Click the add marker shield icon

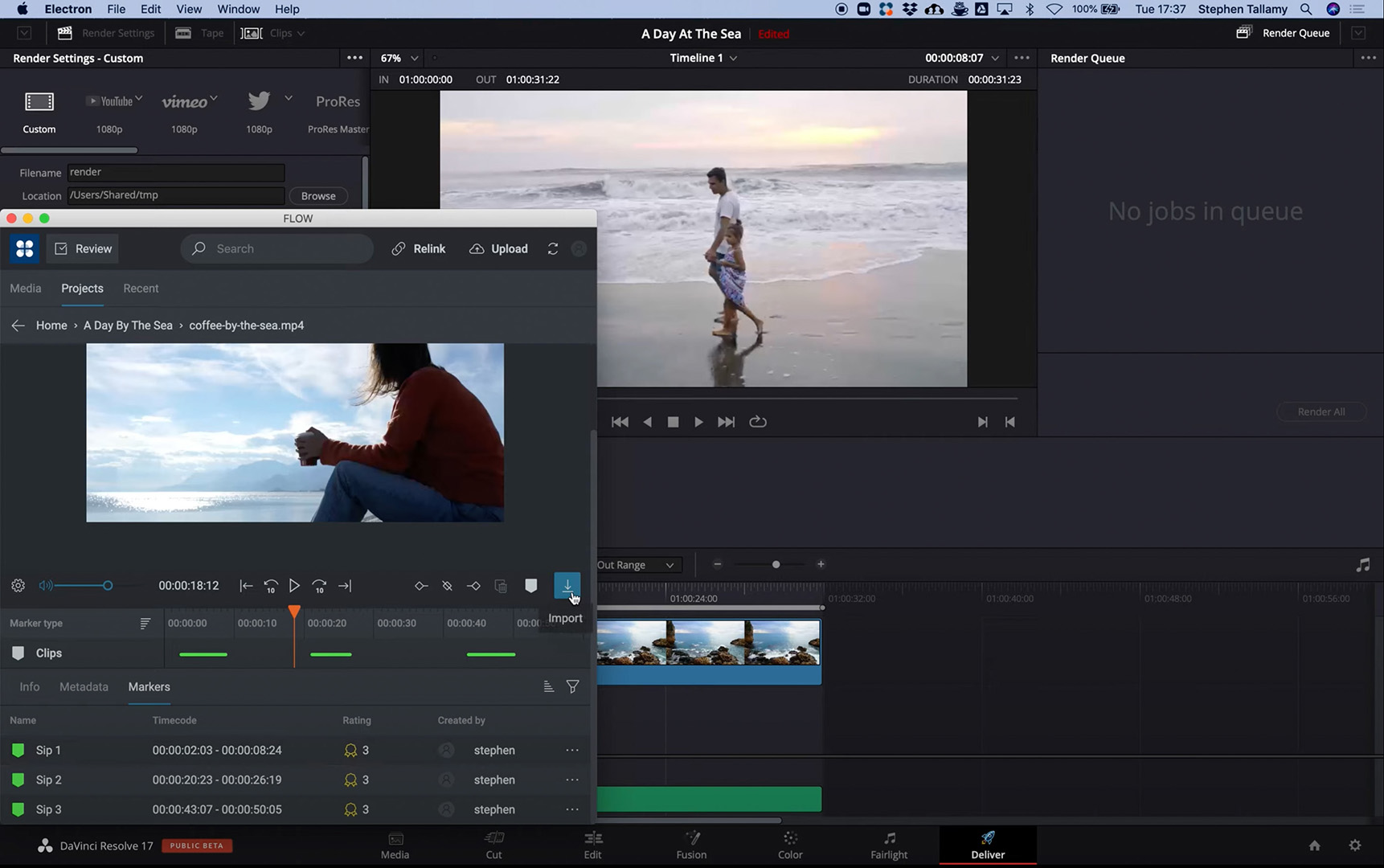coord(530,586)
